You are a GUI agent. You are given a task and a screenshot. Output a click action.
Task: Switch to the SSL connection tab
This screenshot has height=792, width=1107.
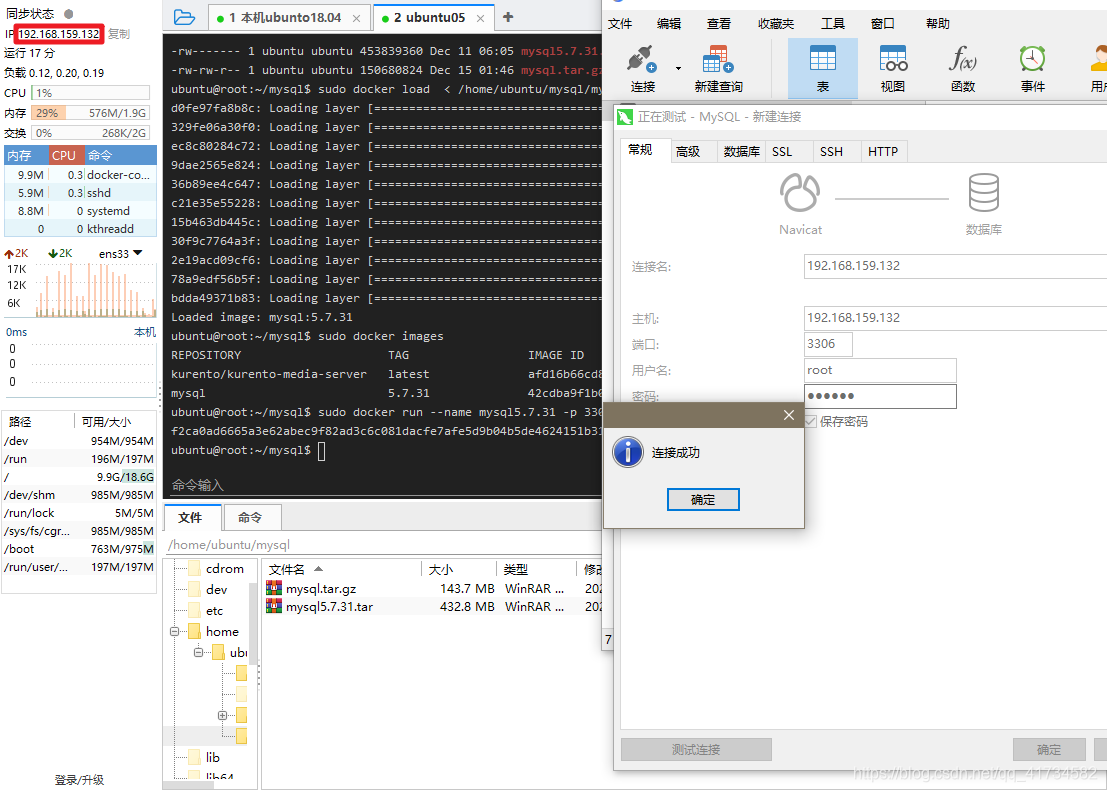pos(782,152)
